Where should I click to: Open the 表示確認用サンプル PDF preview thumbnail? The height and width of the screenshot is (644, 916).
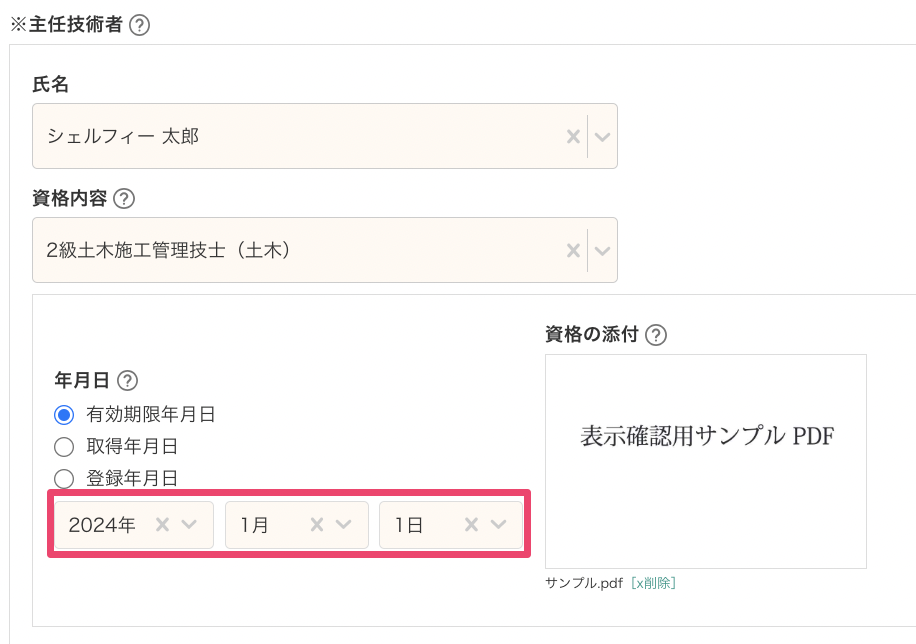[x=706, y=461]
